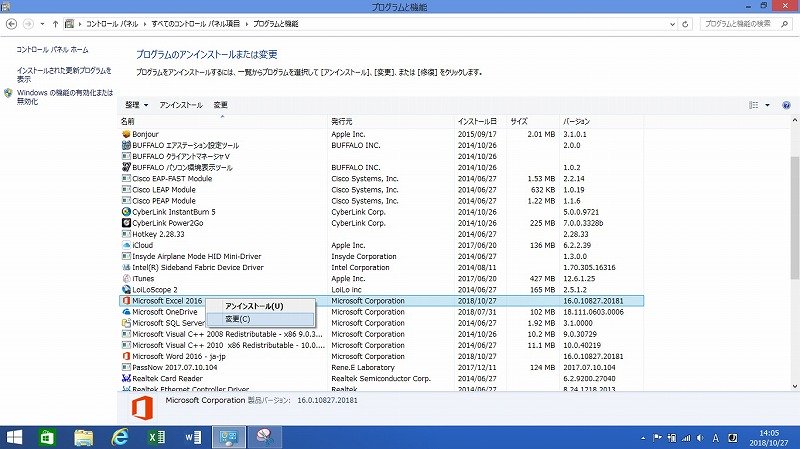Image resolution: width=800 pixels, height=449 pixels.
Task: Sort by the サイズ column header
Action: [x=533, y=121]
